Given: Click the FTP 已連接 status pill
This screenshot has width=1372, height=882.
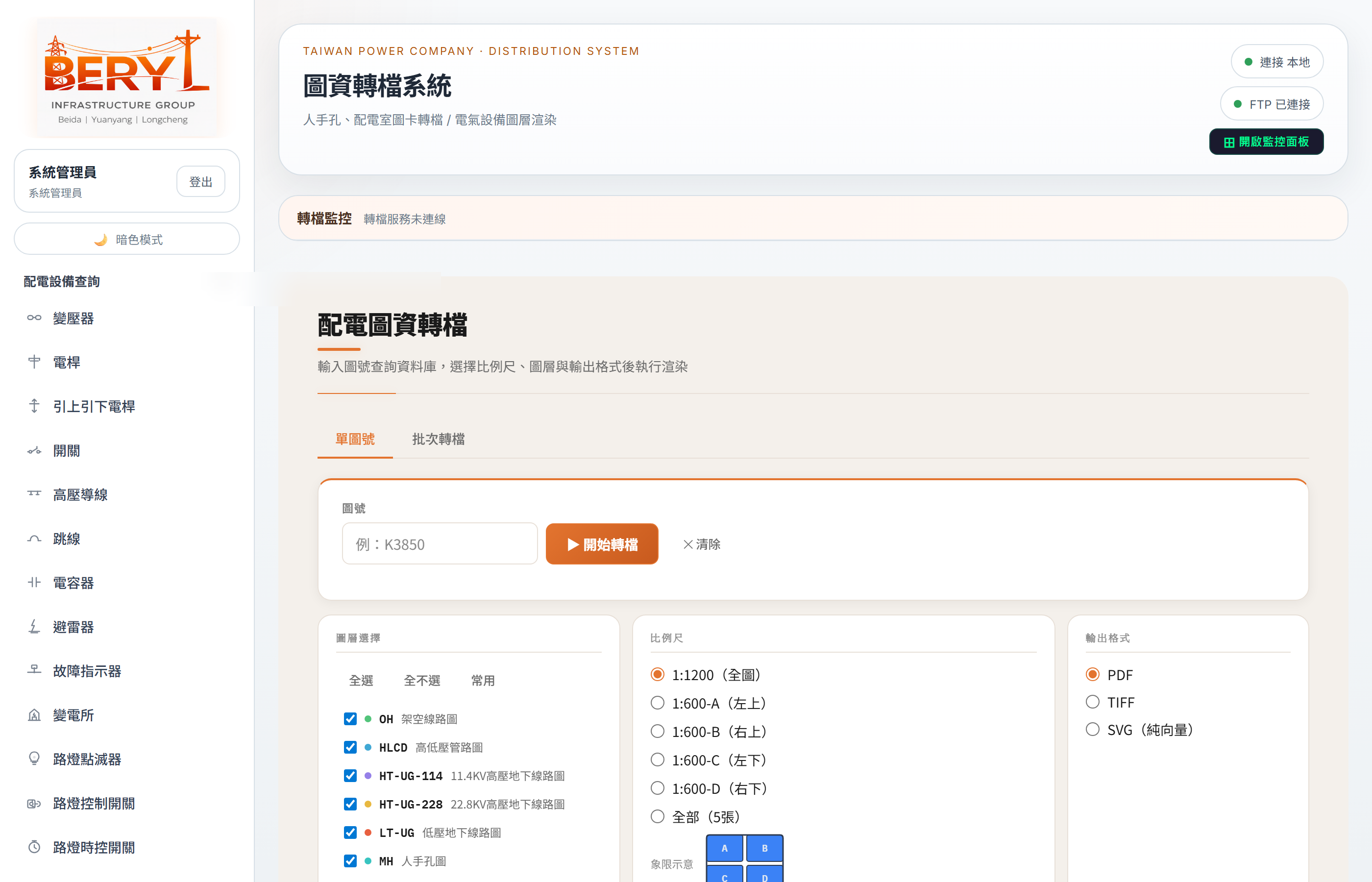Looking at the screenshot, I should (1272, 104).
